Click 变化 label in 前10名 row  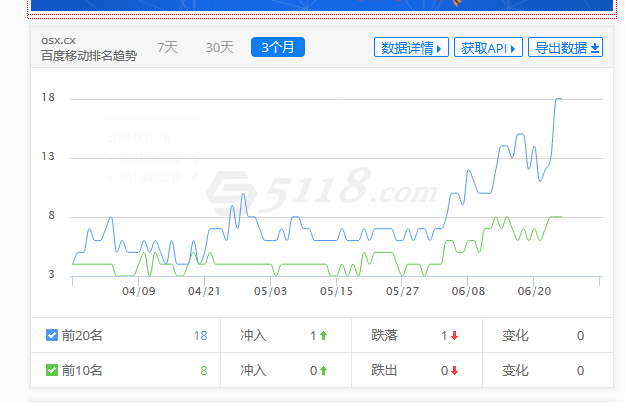click(x=515, y=370)
